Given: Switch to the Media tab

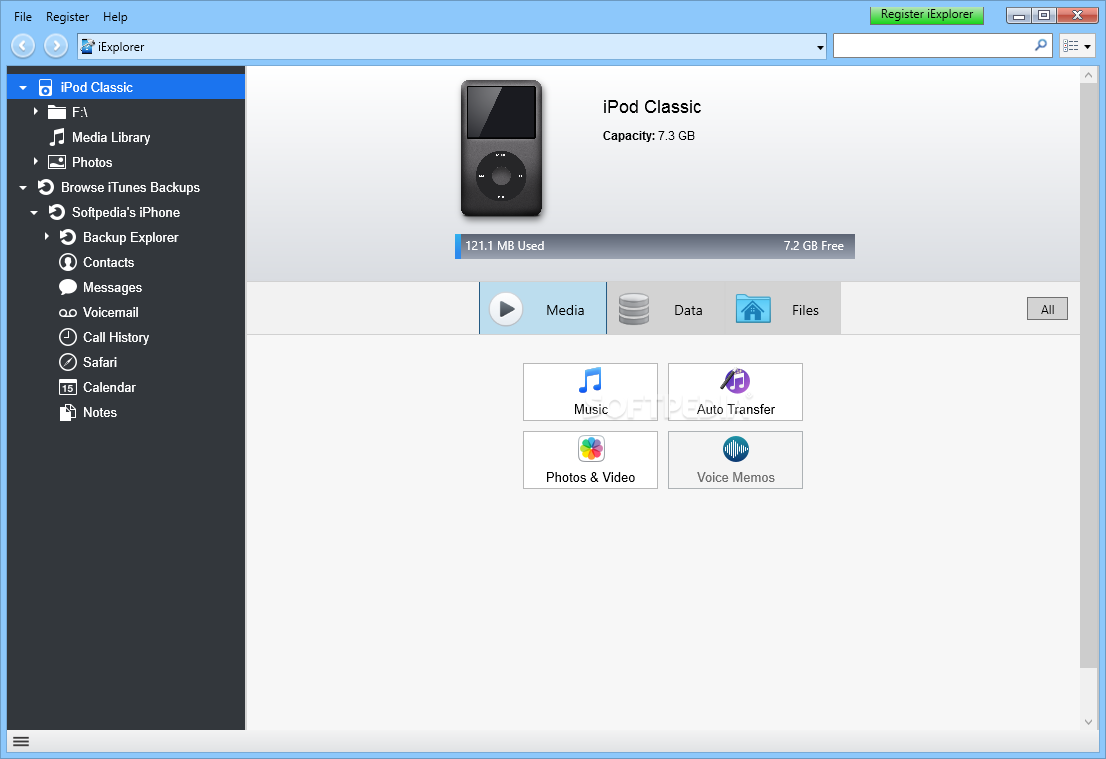Looking at the screenshot, I should coord(542,308).
